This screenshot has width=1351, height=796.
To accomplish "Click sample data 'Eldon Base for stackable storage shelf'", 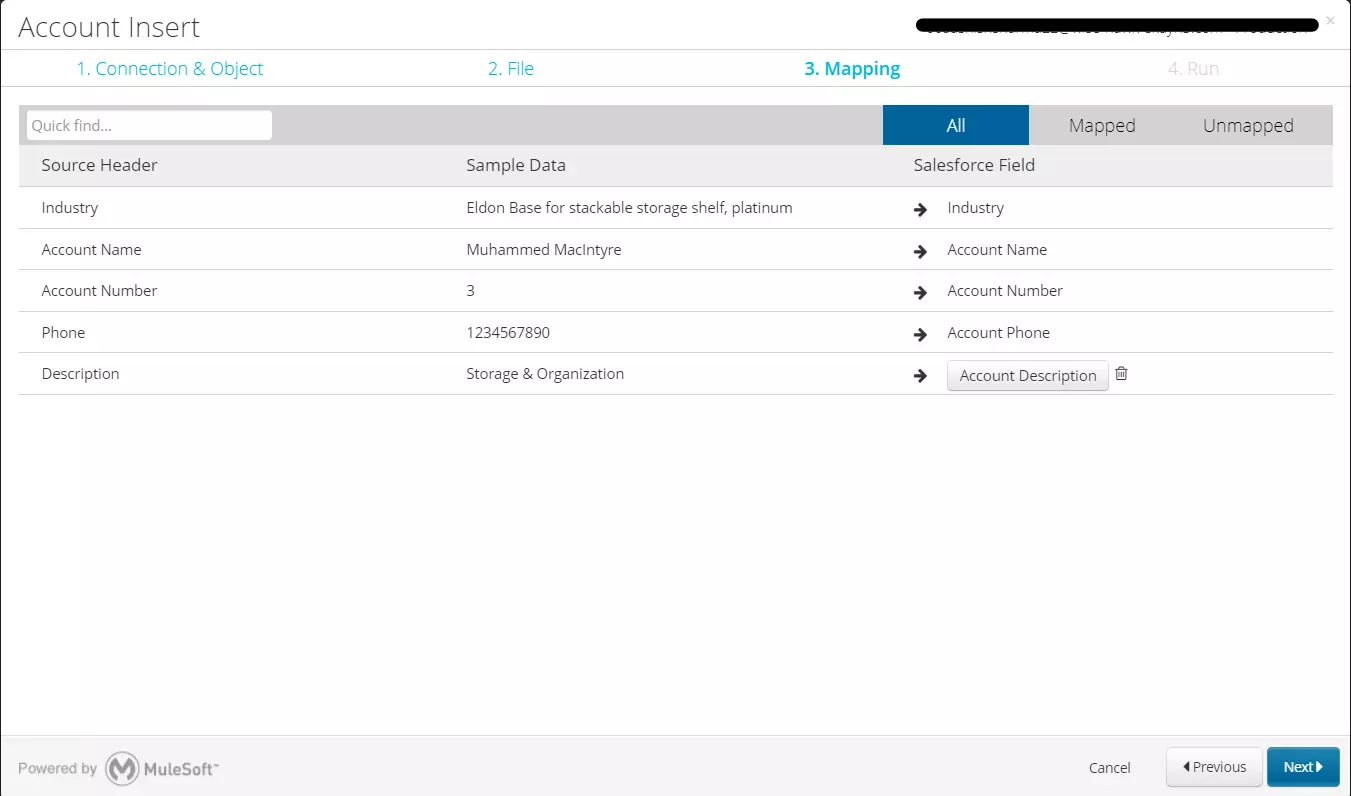I will click(629, 208).
